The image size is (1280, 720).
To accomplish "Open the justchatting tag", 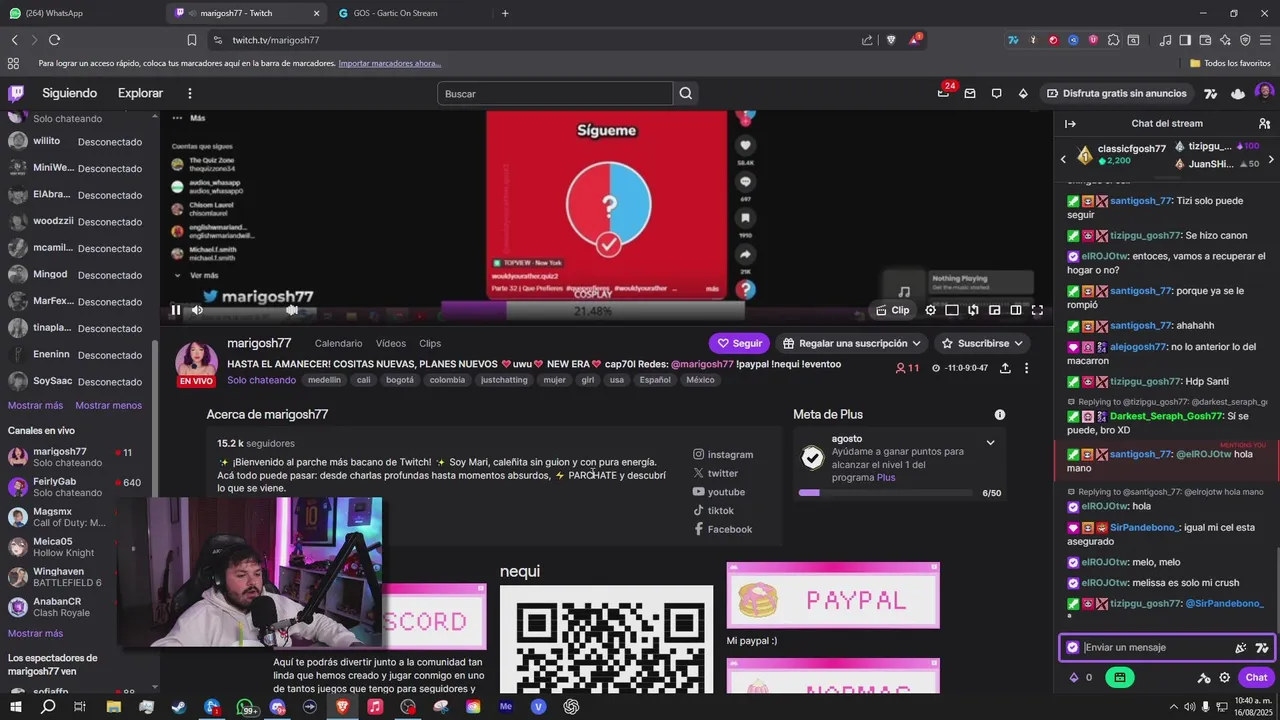I will [504, 380].
